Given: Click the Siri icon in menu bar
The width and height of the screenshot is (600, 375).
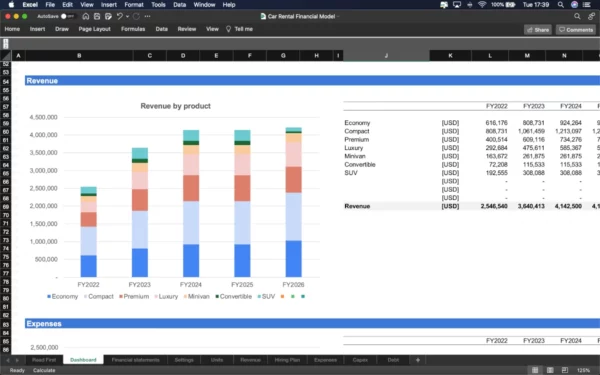Looking at the screenshot, I should [574, 5].
